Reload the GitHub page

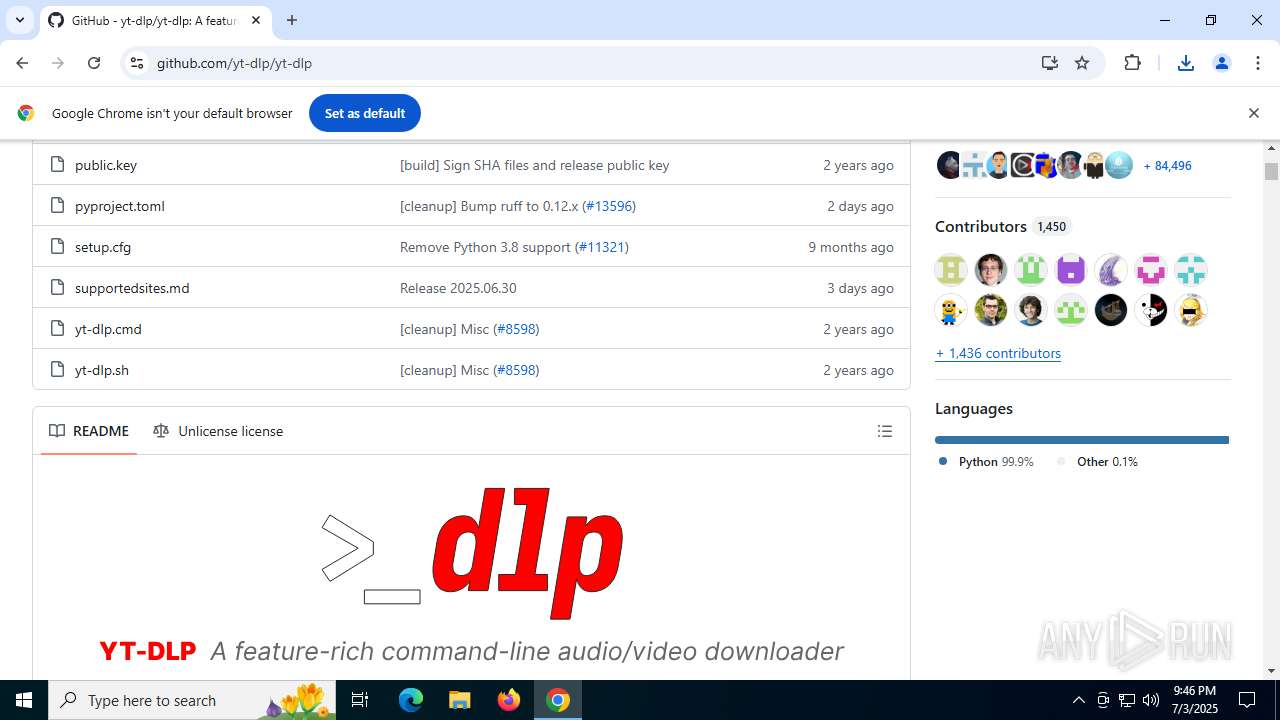(94, 63)
